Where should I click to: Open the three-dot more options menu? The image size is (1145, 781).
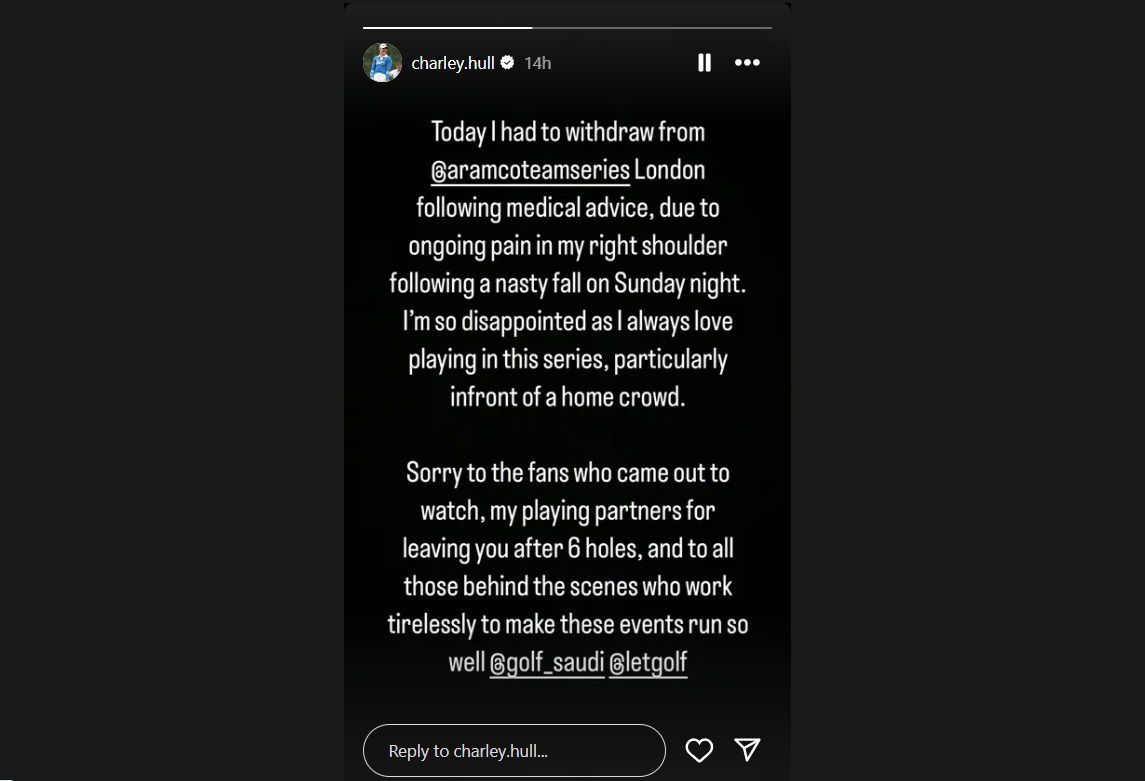tap(747, 63)
